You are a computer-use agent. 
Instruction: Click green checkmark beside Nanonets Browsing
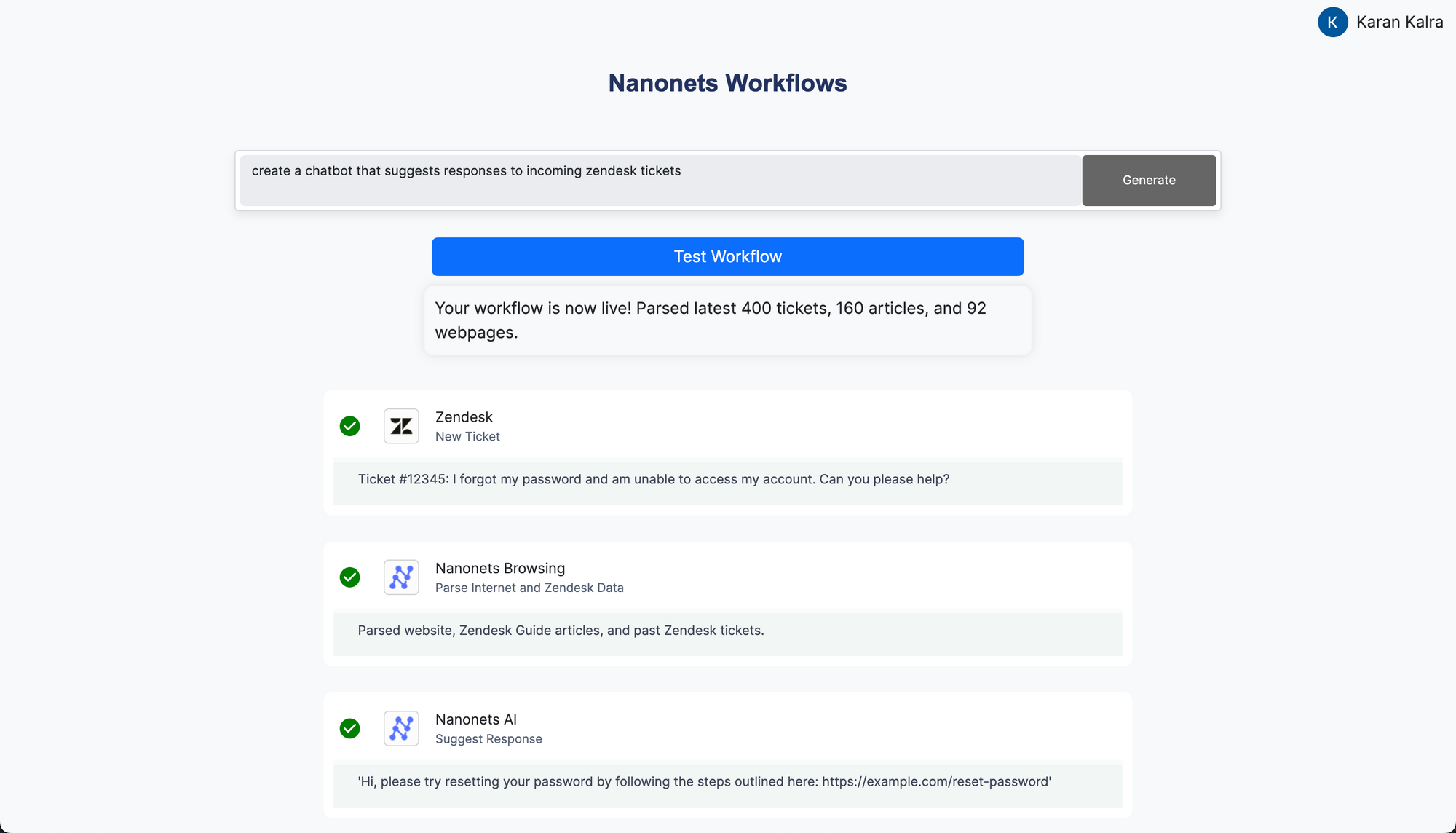[x=350, y=577]
